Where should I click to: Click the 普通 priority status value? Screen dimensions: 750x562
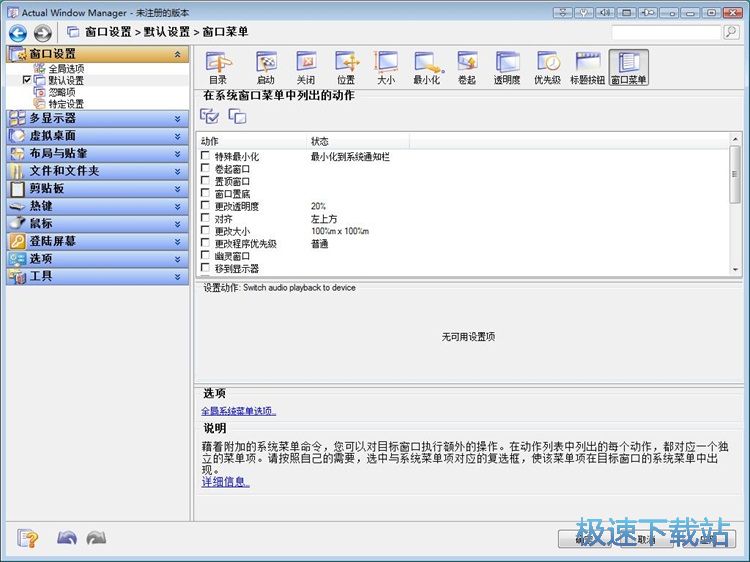[320, 243]
